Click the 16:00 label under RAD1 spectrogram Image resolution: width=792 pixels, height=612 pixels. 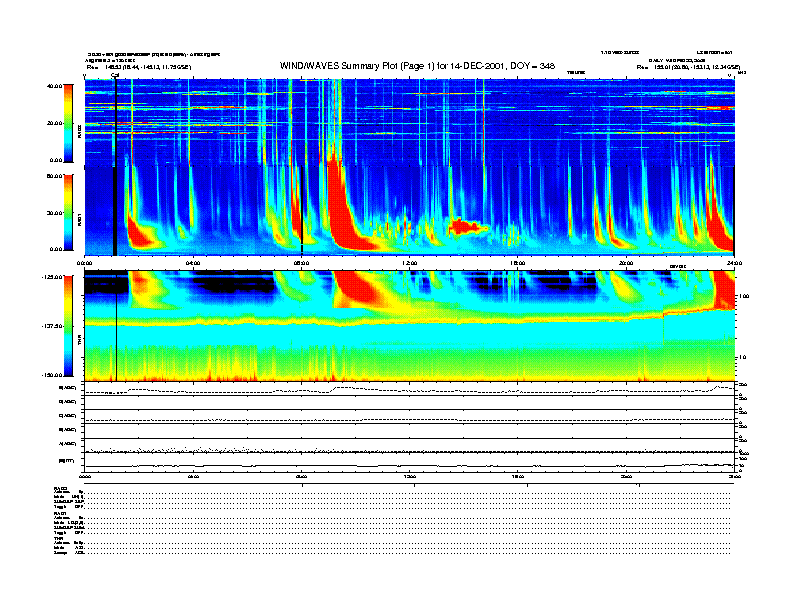(518, 263)
